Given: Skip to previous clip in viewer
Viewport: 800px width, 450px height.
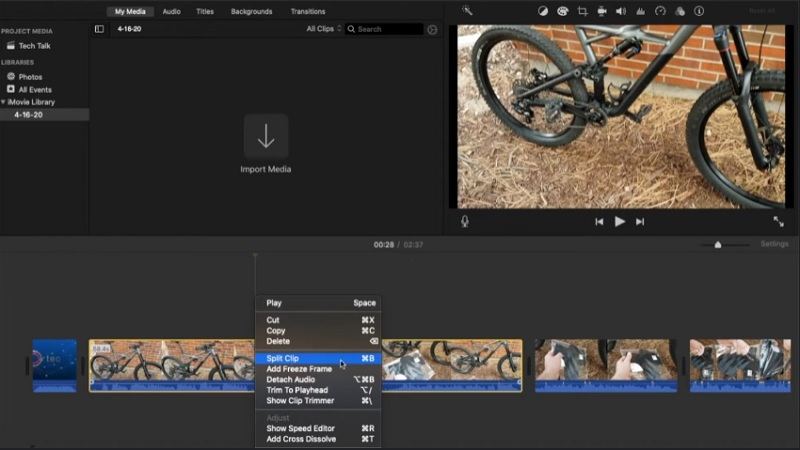Looking at the screenshot, I should coord(599,221).
